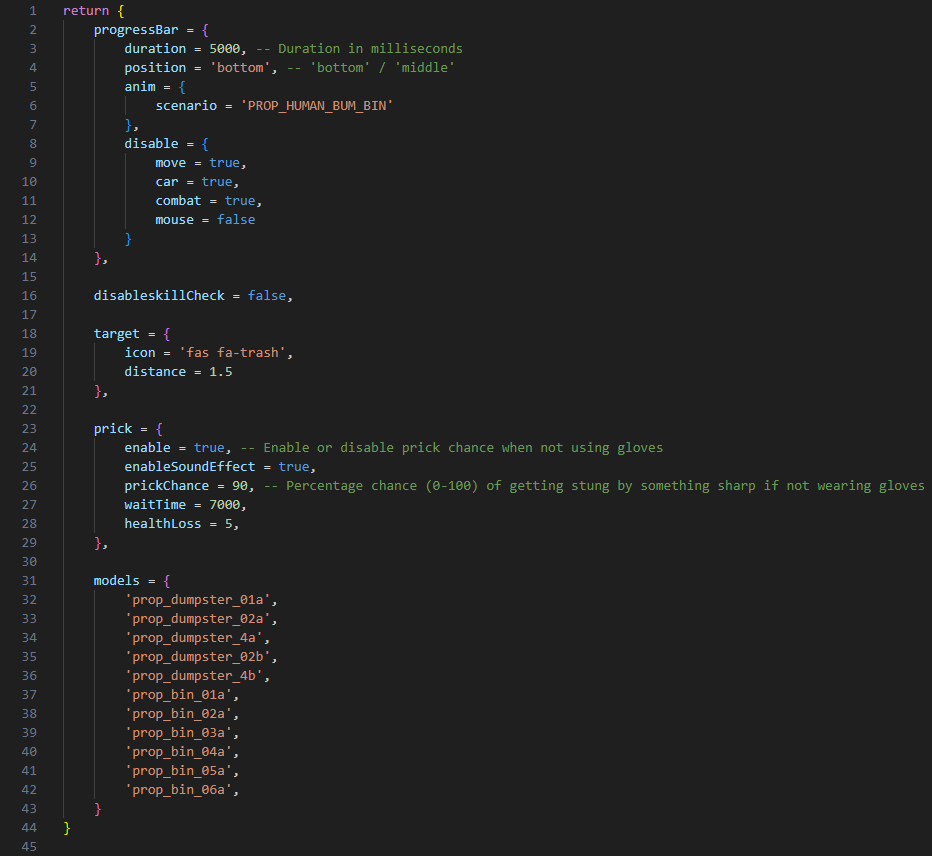The height and width of the screenshot is (856, 932).
Task: Click the 'PROP_HUMAN_BUM_BIN' scenario string
Action: pos(317,105)
